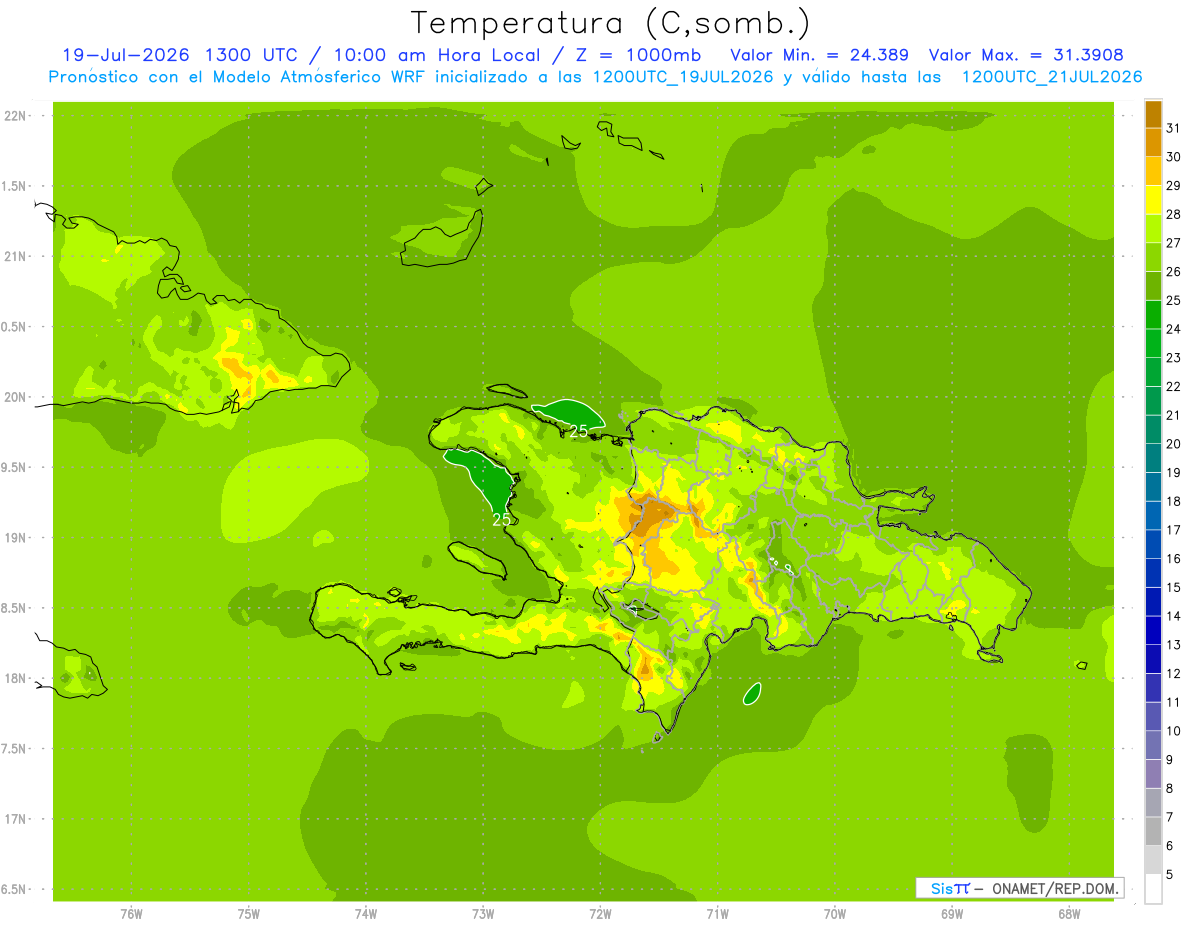Click the color bar label "12"

pyautogui.click(x=1175, y=674)
